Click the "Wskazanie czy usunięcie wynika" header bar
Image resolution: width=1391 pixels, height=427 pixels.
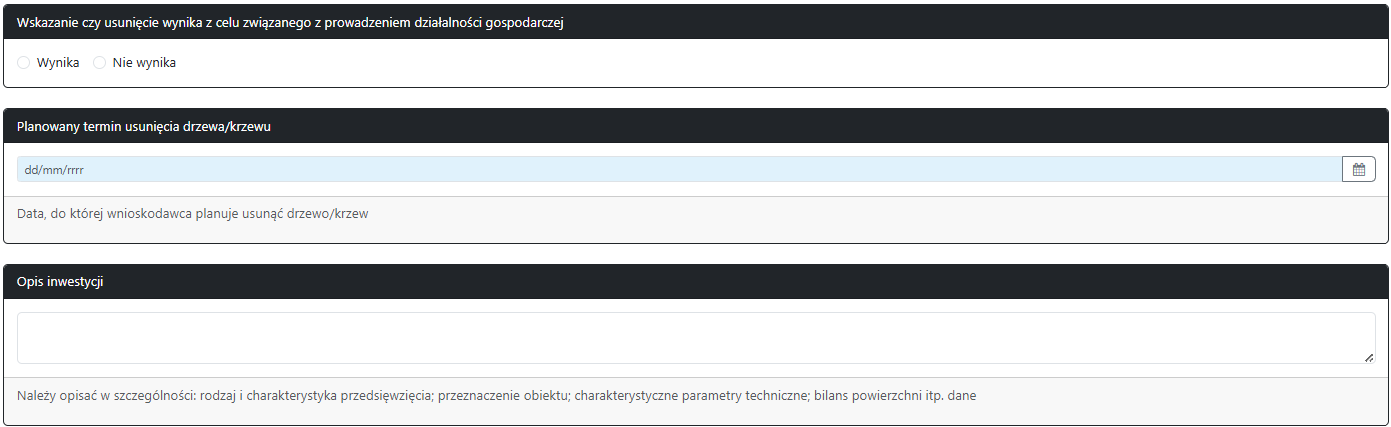coord(290,23)
